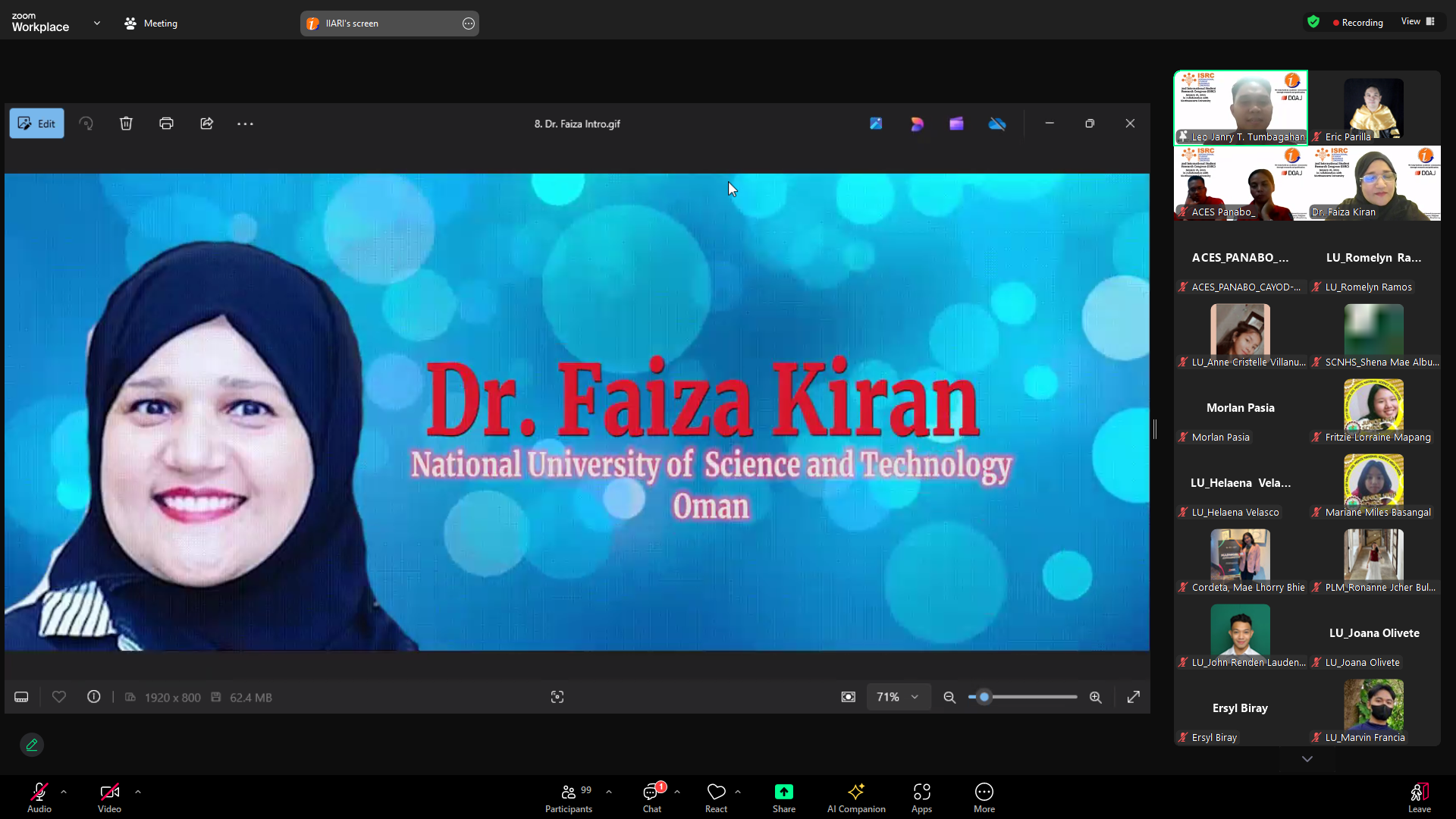Viewport: 1456px width, 819px height.
Task: Click the zoom level slider handle
Action: click(984, 697)
